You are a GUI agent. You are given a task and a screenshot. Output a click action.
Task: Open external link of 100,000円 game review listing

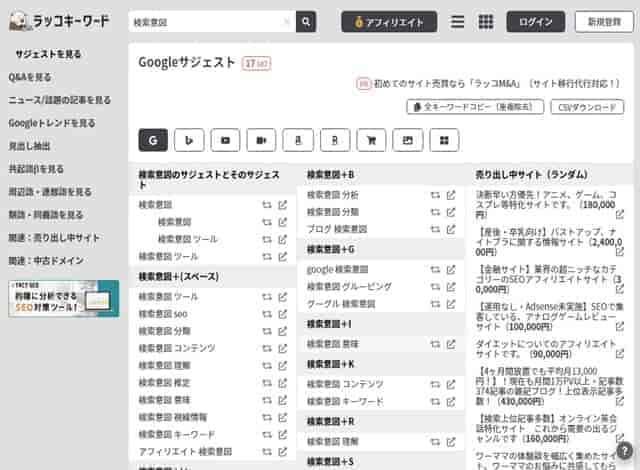point(620,326)
